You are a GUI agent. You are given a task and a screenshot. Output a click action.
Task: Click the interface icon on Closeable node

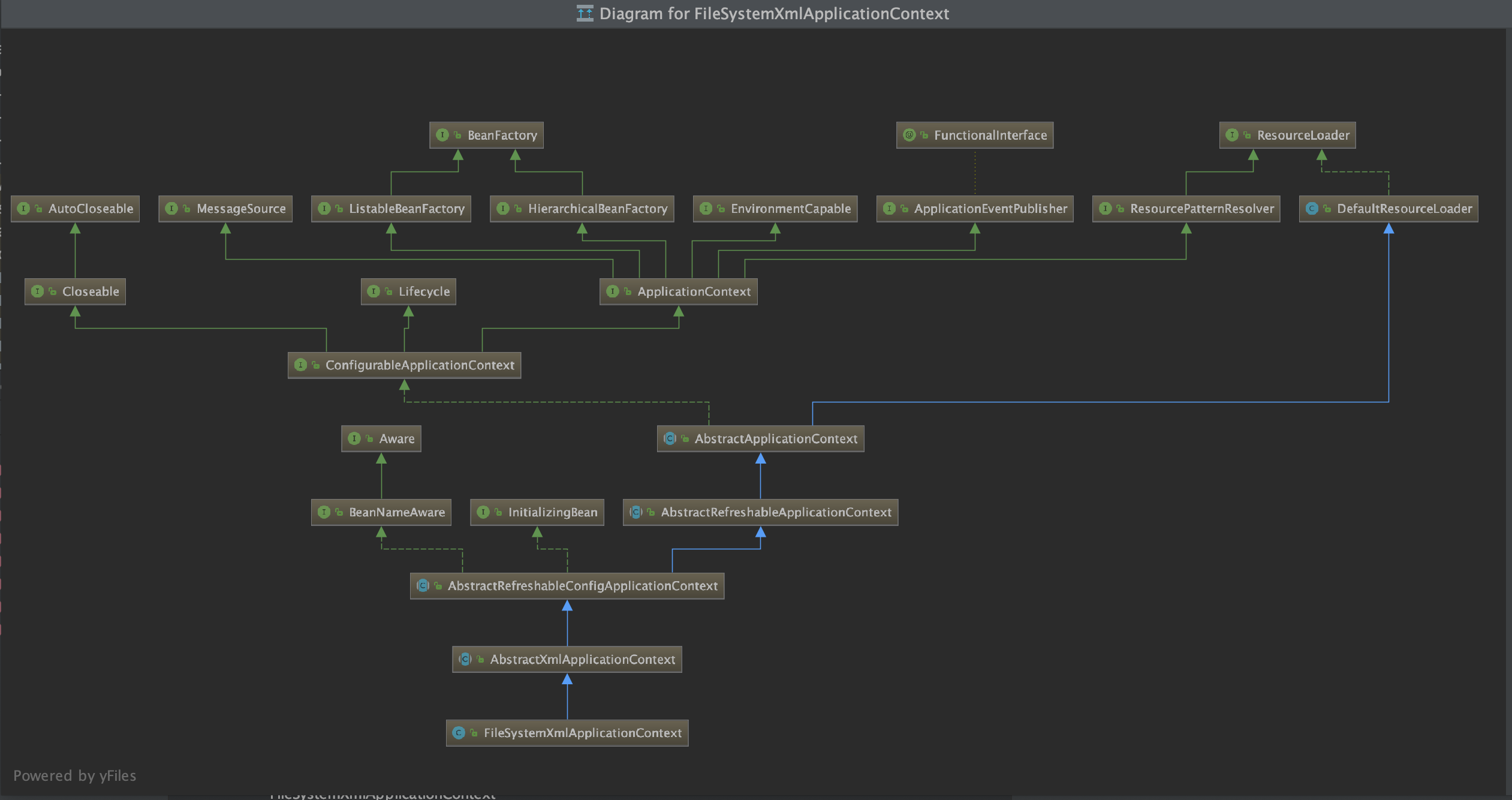[37, 291]
